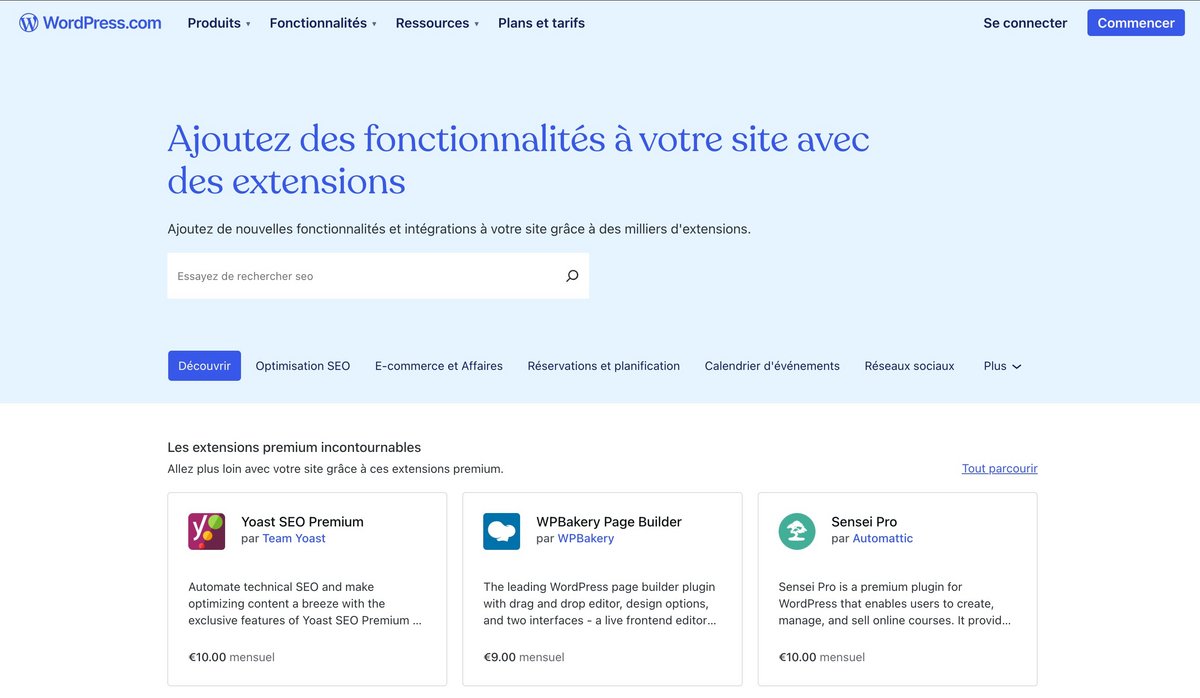Expand the Fonctionnalités menu

tap(323, 23)
